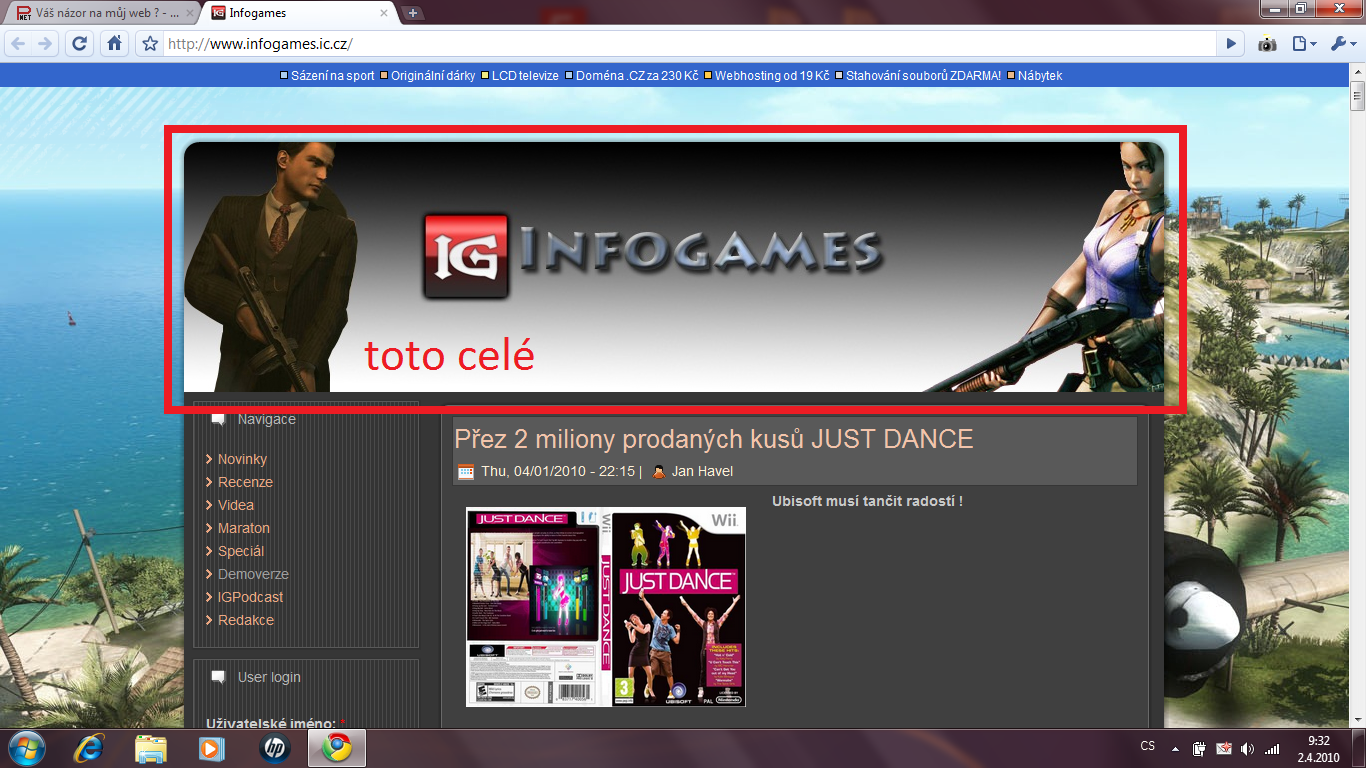The height and width of the screenshot is (768, 1366).
Task: Reload the Infogames page
Action: click(80, 44)
